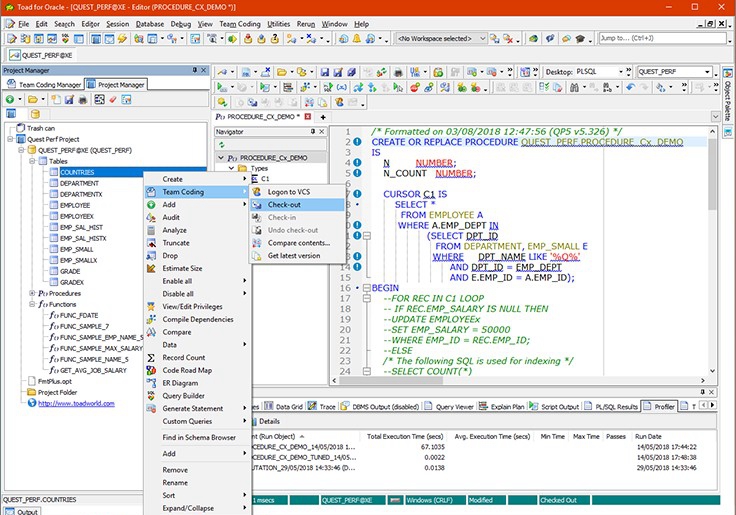Image resolution: width=736 pixels, height=515 pixels.
Task: Click the green execute play icon in editor toolbar
Action: click(220, 87)
